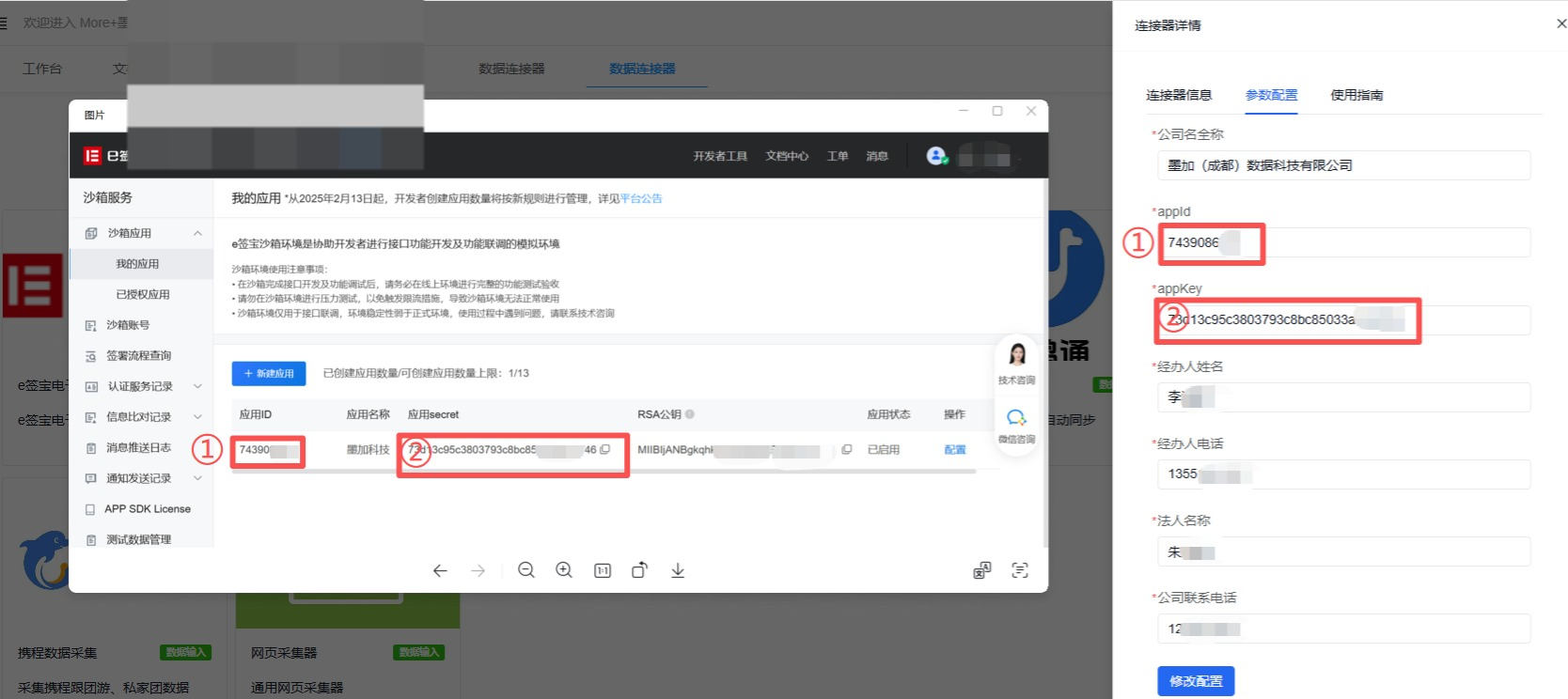Image resolution: width=1568 pixels, height=699 pixels.
Task: Expand the 认证服务记录 menu
Action: (x=197, y=386)
